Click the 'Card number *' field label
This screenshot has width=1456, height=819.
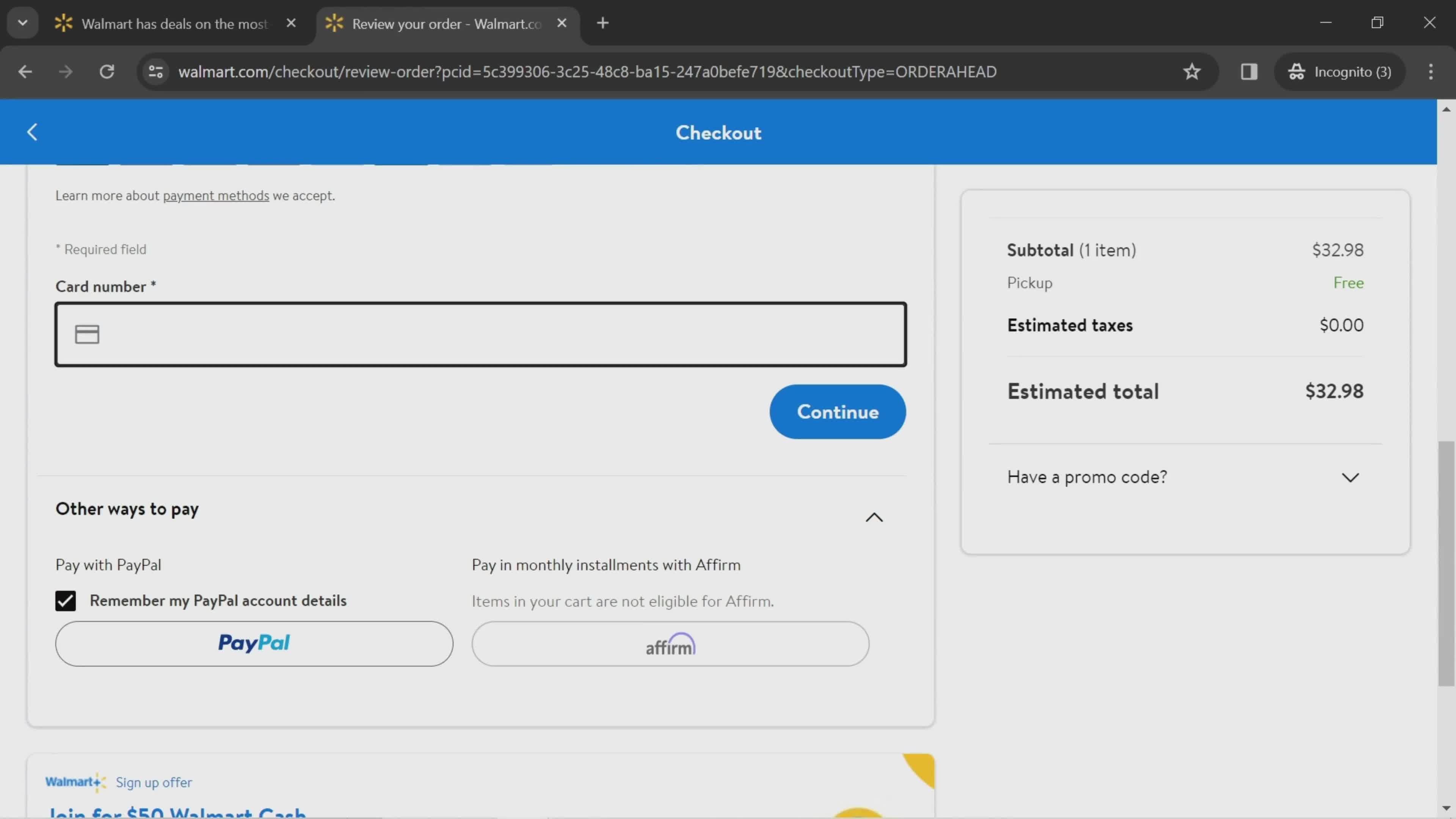[x=106, y=287]
